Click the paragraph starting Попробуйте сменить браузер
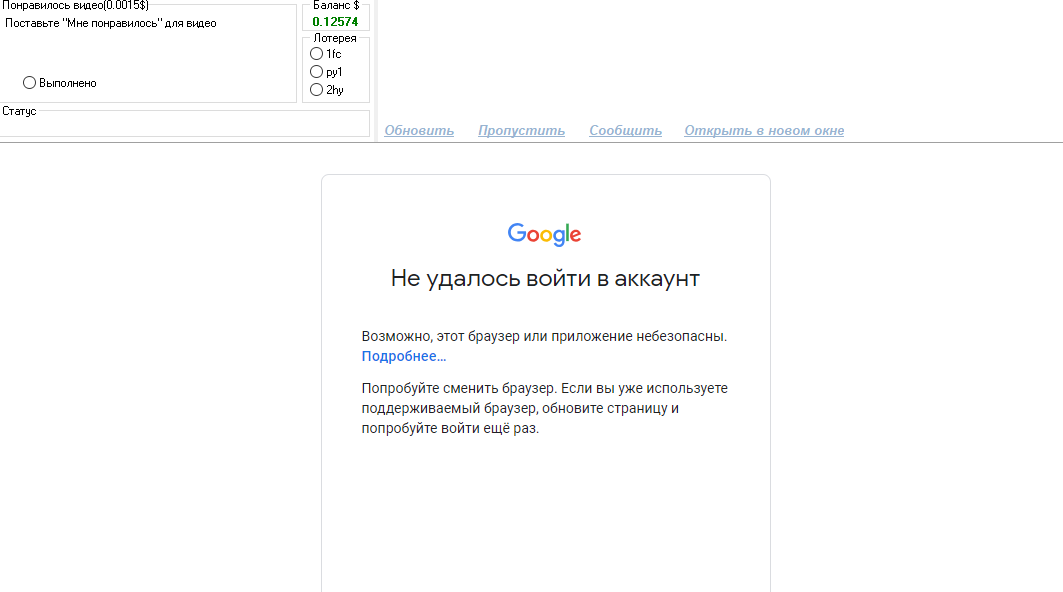1063x592 pixels. click(544, 408)
